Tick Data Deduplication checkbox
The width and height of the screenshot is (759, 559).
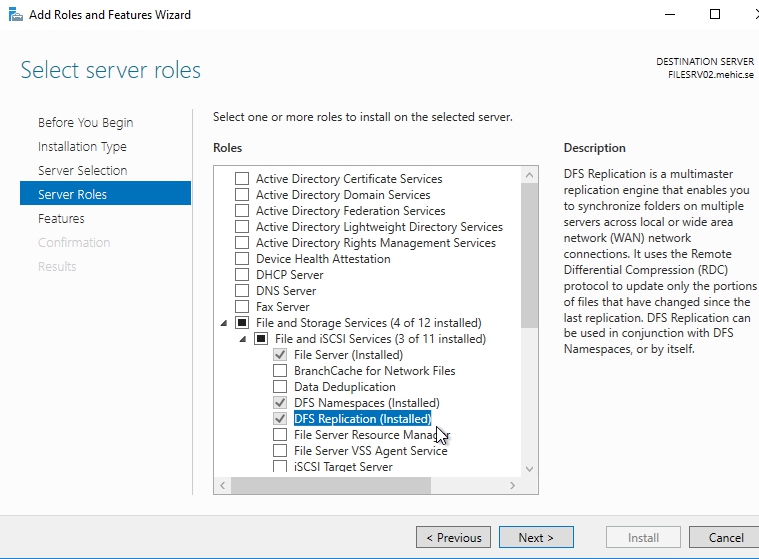point(280,387)
